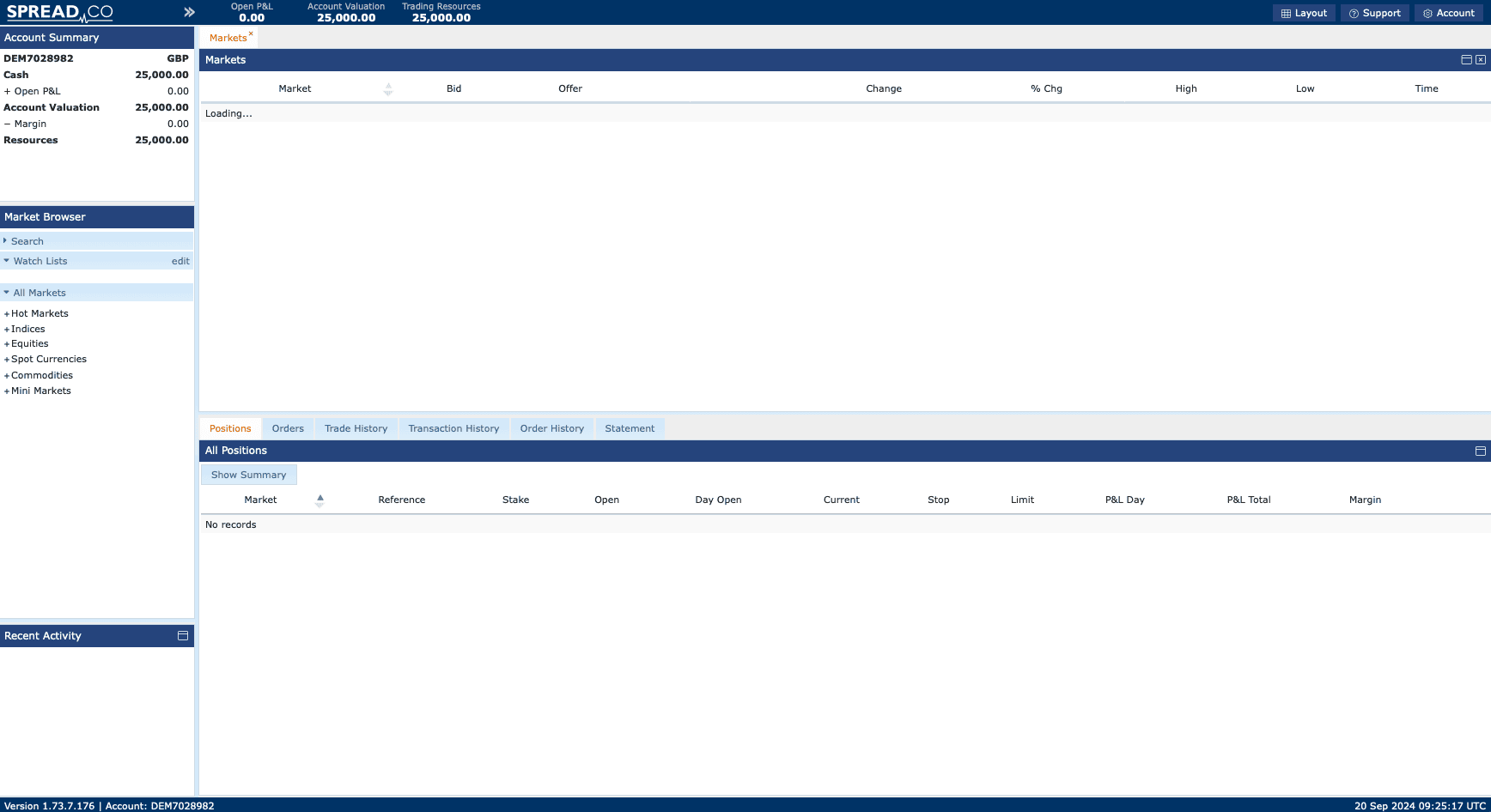The image size is (1491, 812).
Task: Click the P&L Day column header
Action: click(x=1125, y=500)
